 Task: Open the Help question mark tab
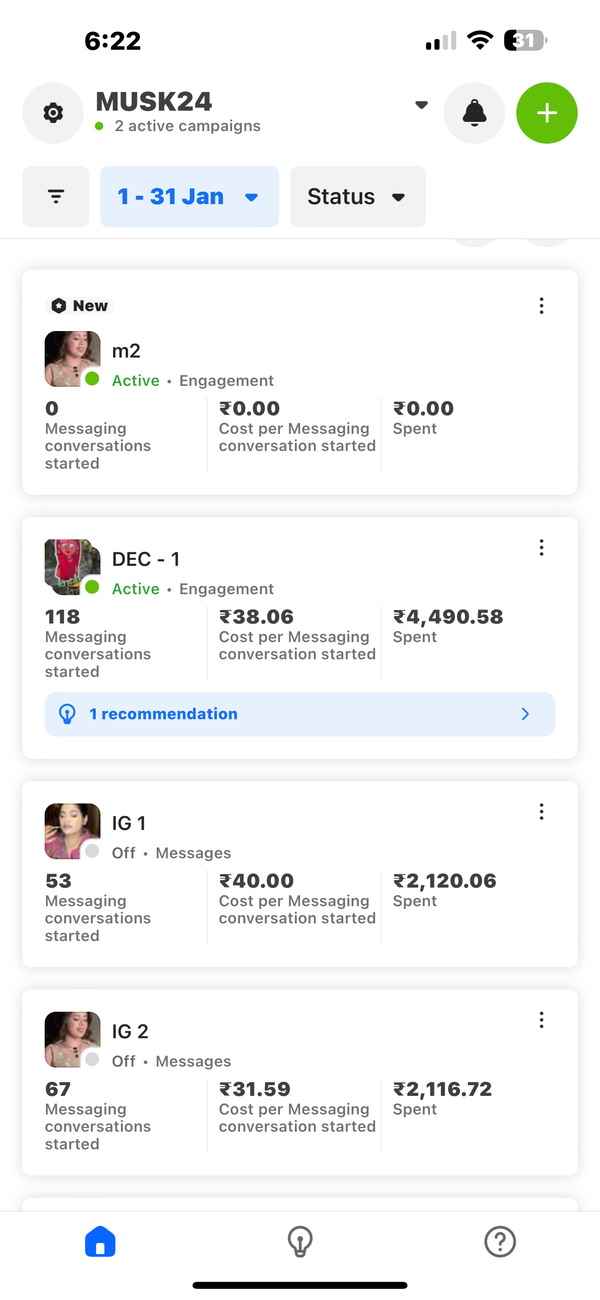coord(500,1242)
